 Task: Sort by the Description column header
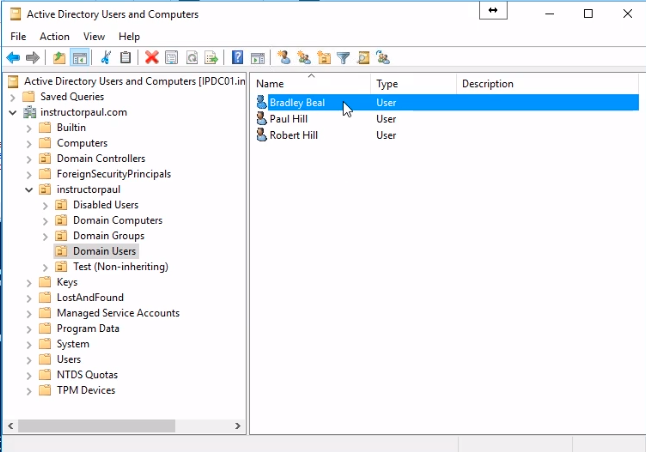(548, 84)
